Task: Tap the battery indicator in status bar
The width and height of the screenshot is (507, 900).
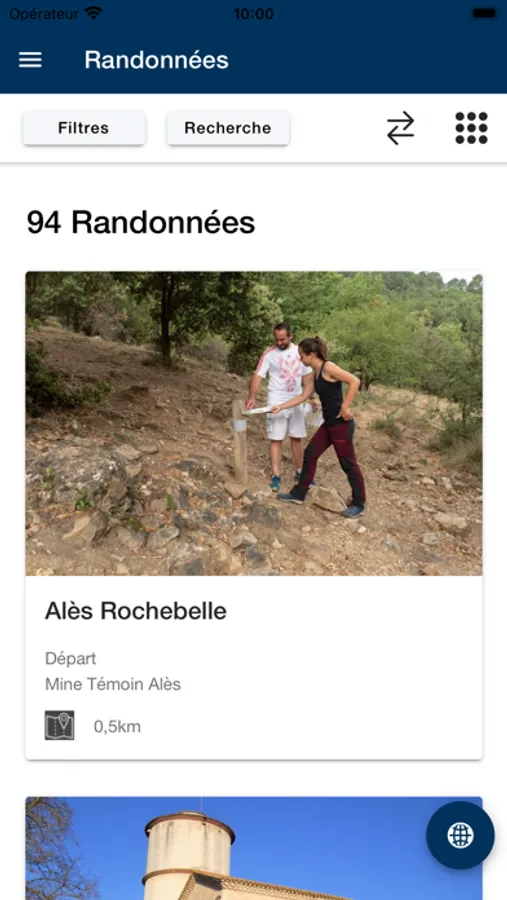Action: pos(485,13)
